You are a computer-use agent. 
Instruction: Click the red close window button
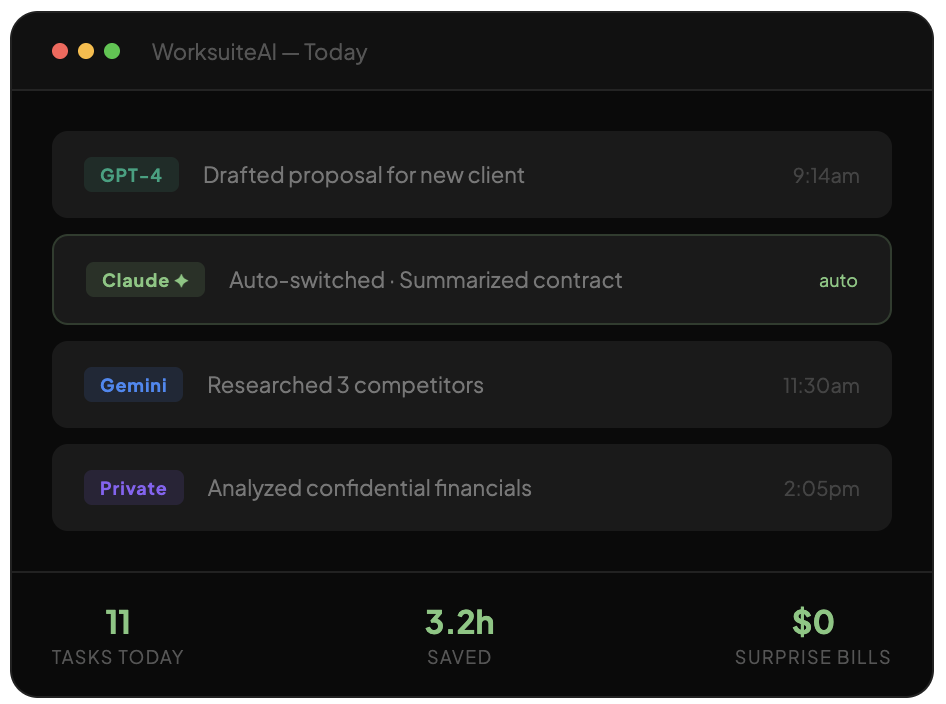pos(60,51)
